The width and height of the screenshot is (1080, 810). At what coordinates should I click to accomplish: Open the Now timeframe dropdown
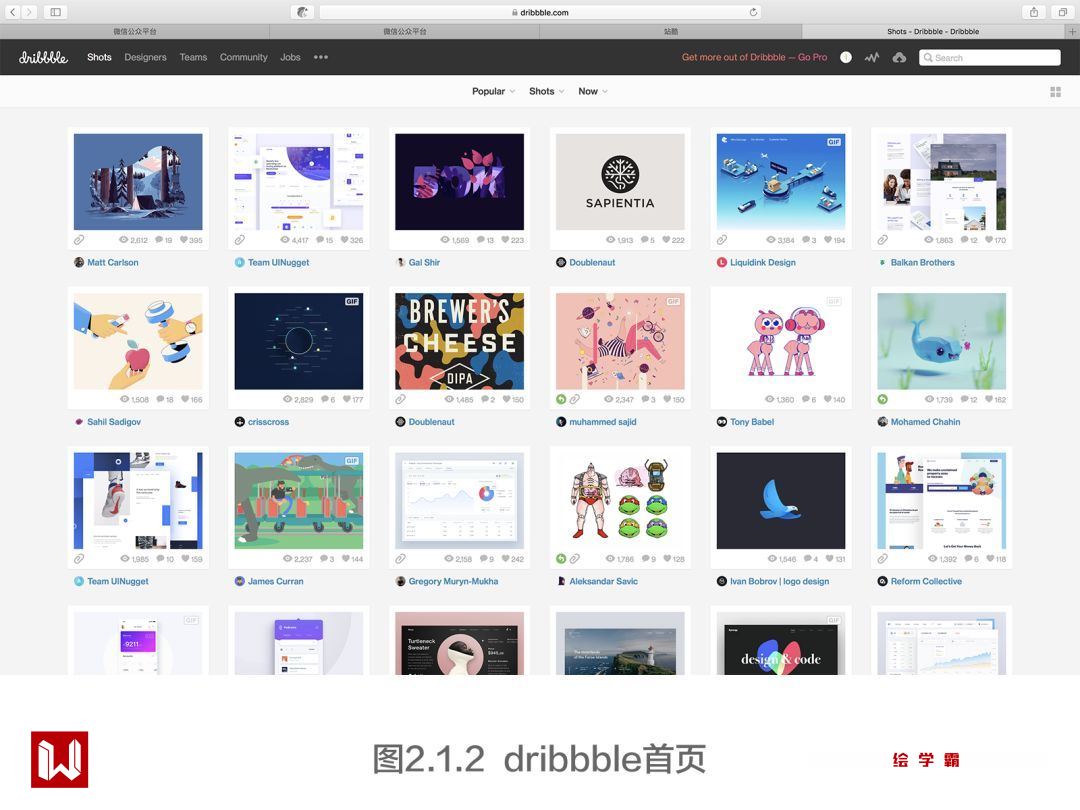click(x=592, y=91)
